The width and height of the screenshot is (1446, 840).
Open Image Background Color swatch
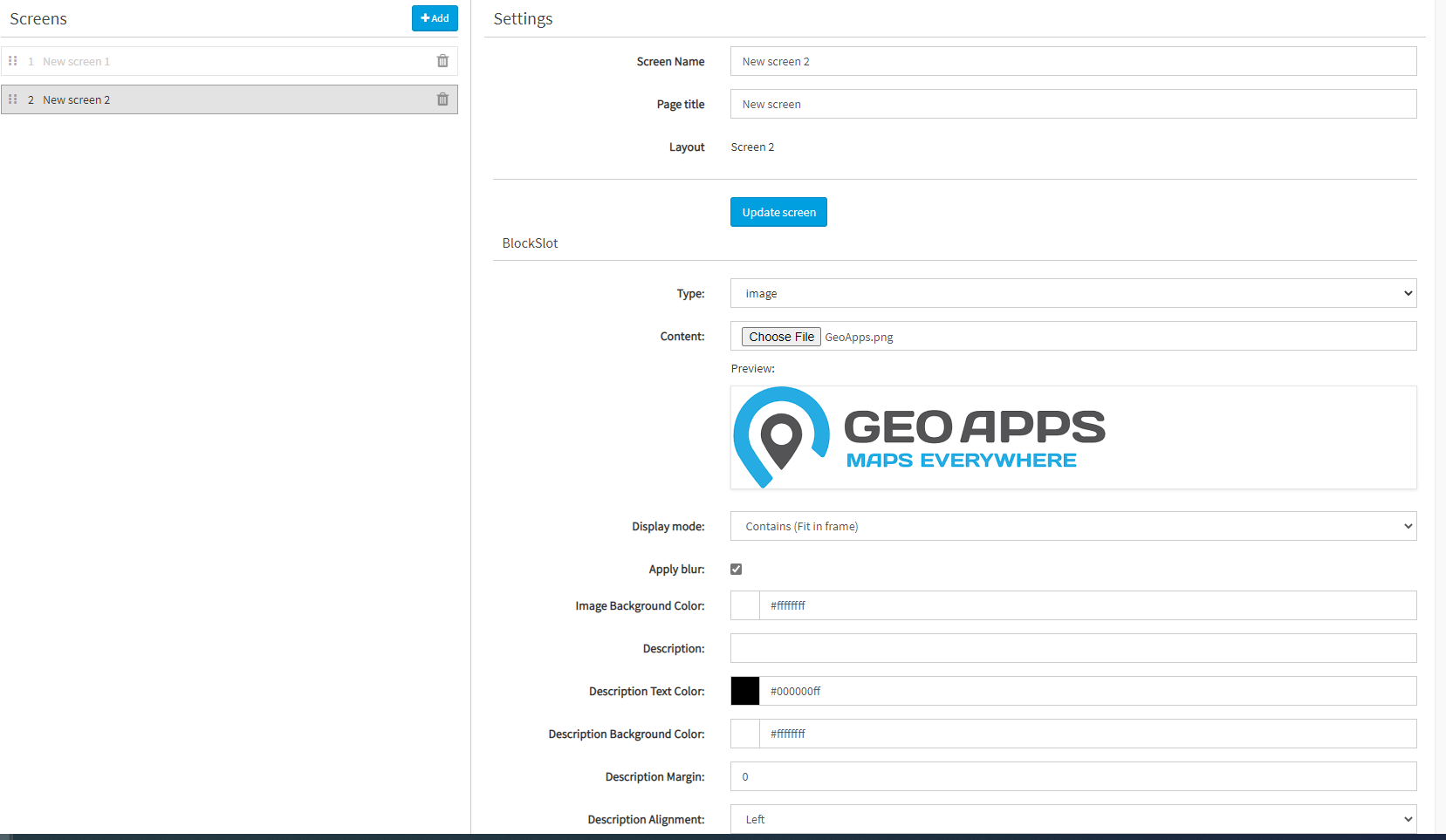point(745,605)
